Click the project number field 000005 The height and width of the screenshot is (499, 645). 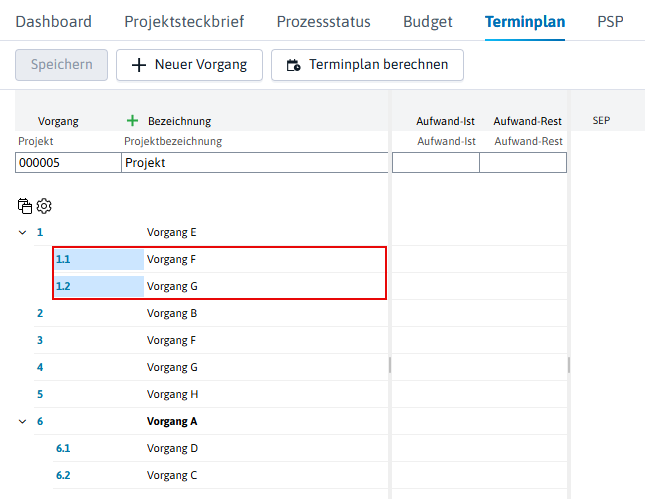pos(68,162)
